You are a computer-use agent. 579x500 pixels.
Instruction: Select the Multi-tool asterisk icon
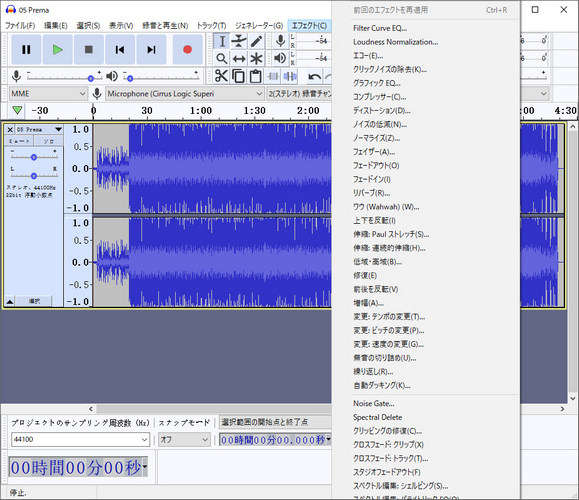[256, 58]
